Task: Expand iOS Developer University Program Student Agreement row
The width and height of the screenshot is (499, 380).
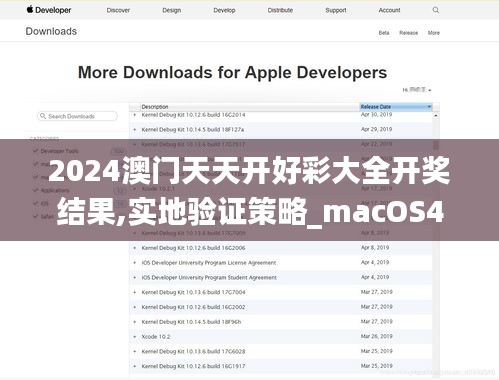Action: tap(135, 277)
